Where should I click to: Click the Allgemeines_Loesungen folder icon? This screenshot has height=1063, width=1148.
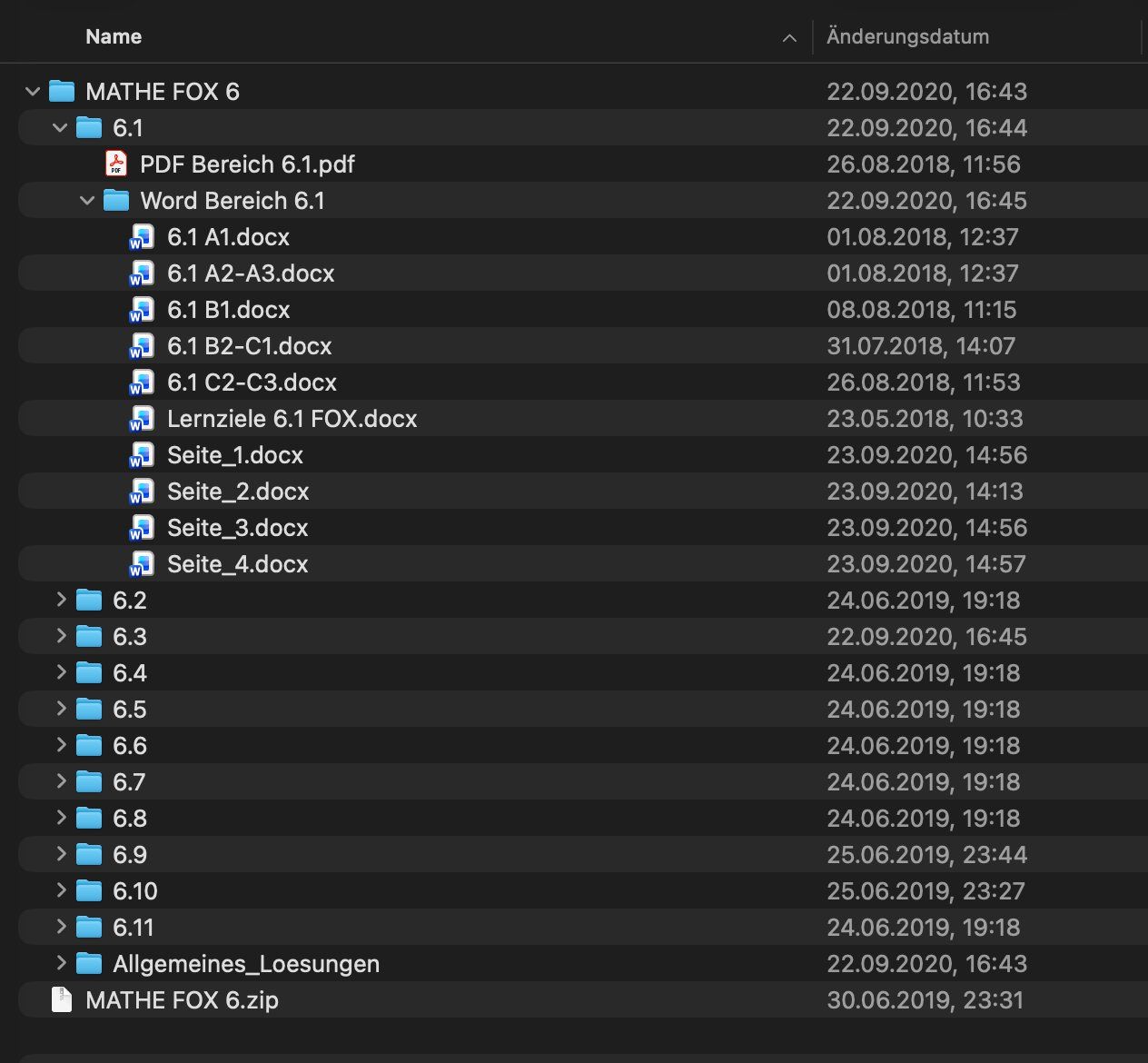coord(89,963)
